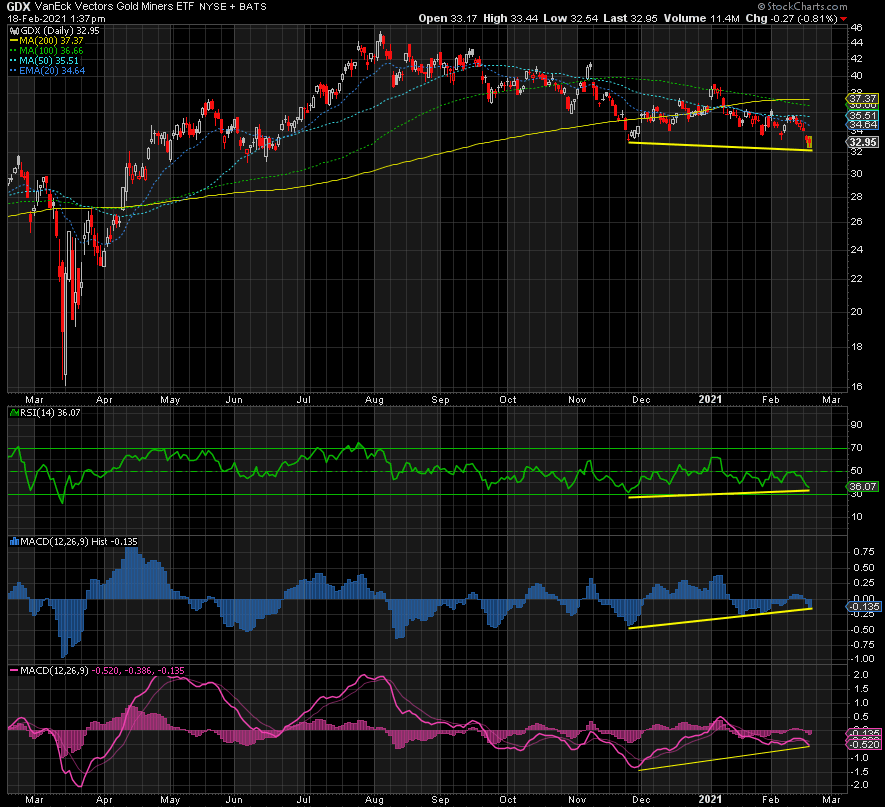The image size is (885, 807).
Task: Click the 37.37 price tag on right axis
Action: 864,99
